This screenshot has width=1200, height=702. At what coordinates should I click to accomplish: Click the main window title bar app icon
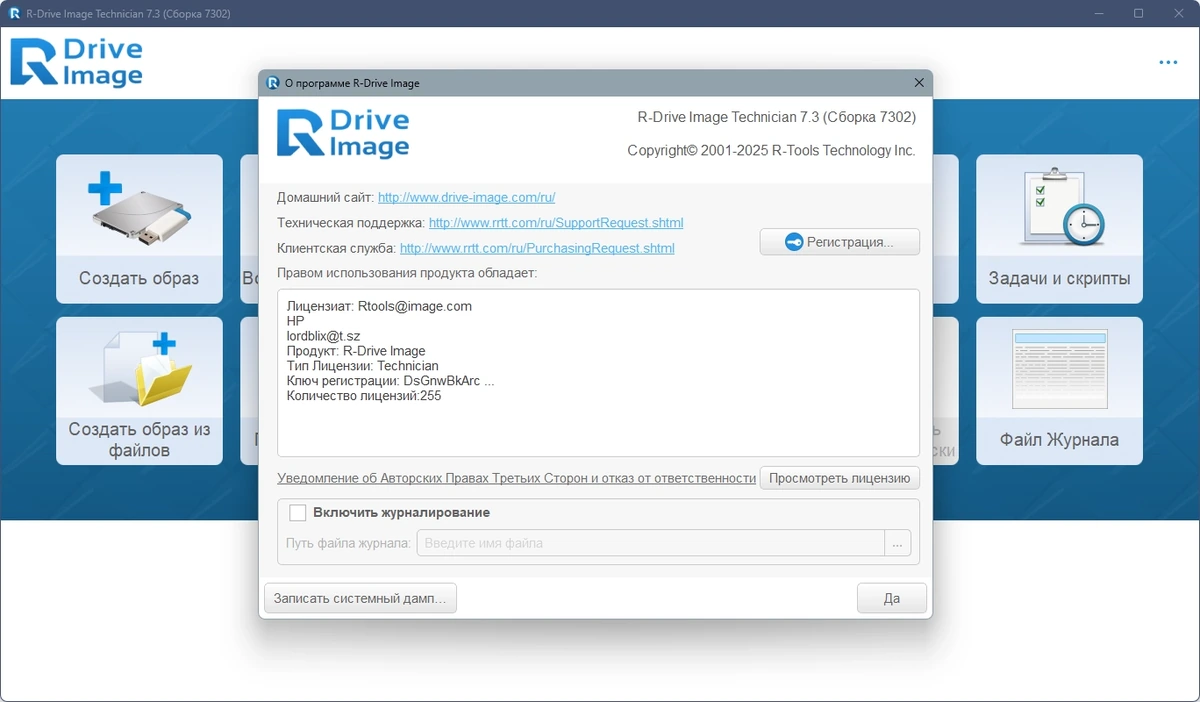point(15,13)
